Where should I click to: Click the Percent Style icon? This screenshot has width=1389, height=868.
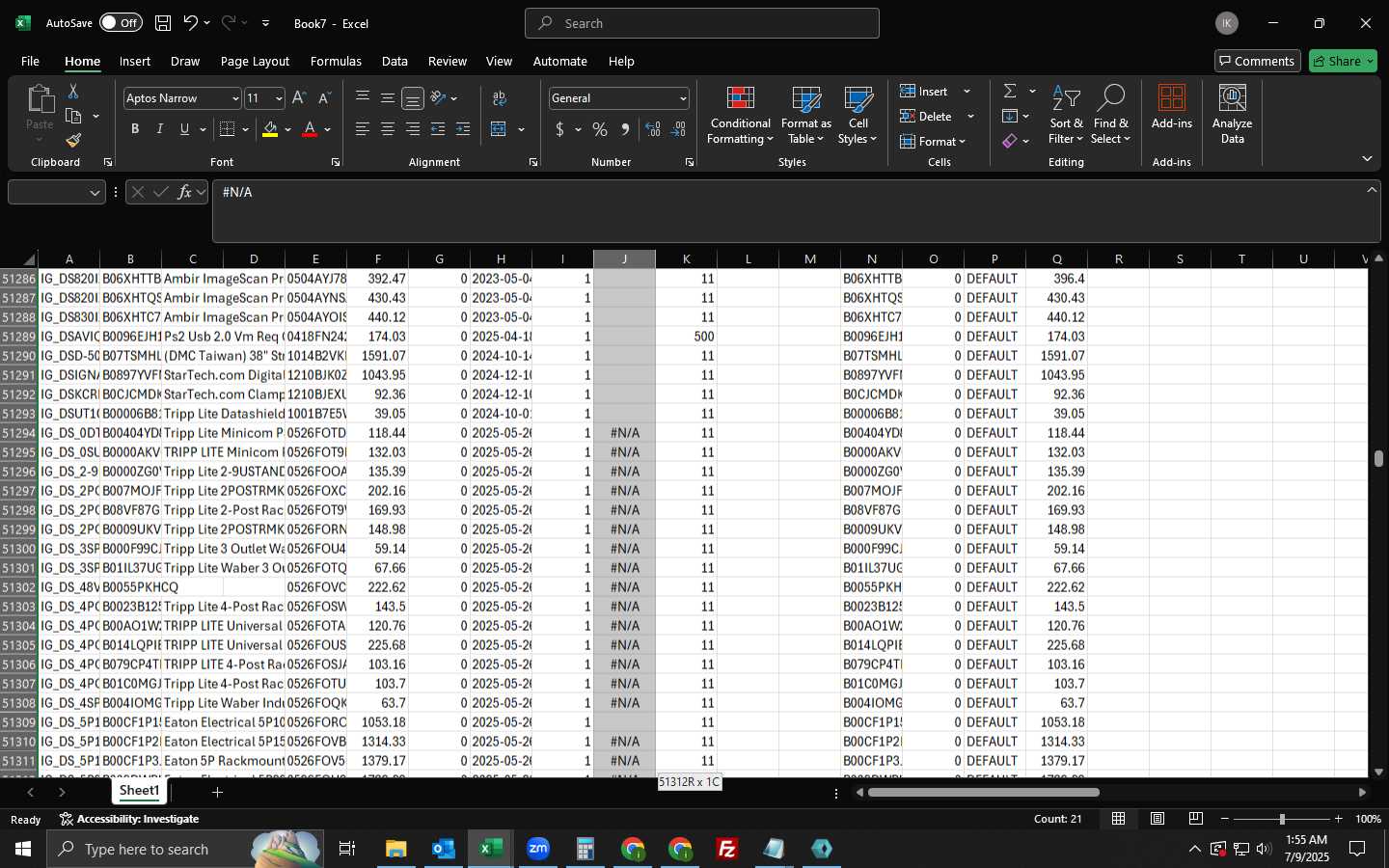600,129
